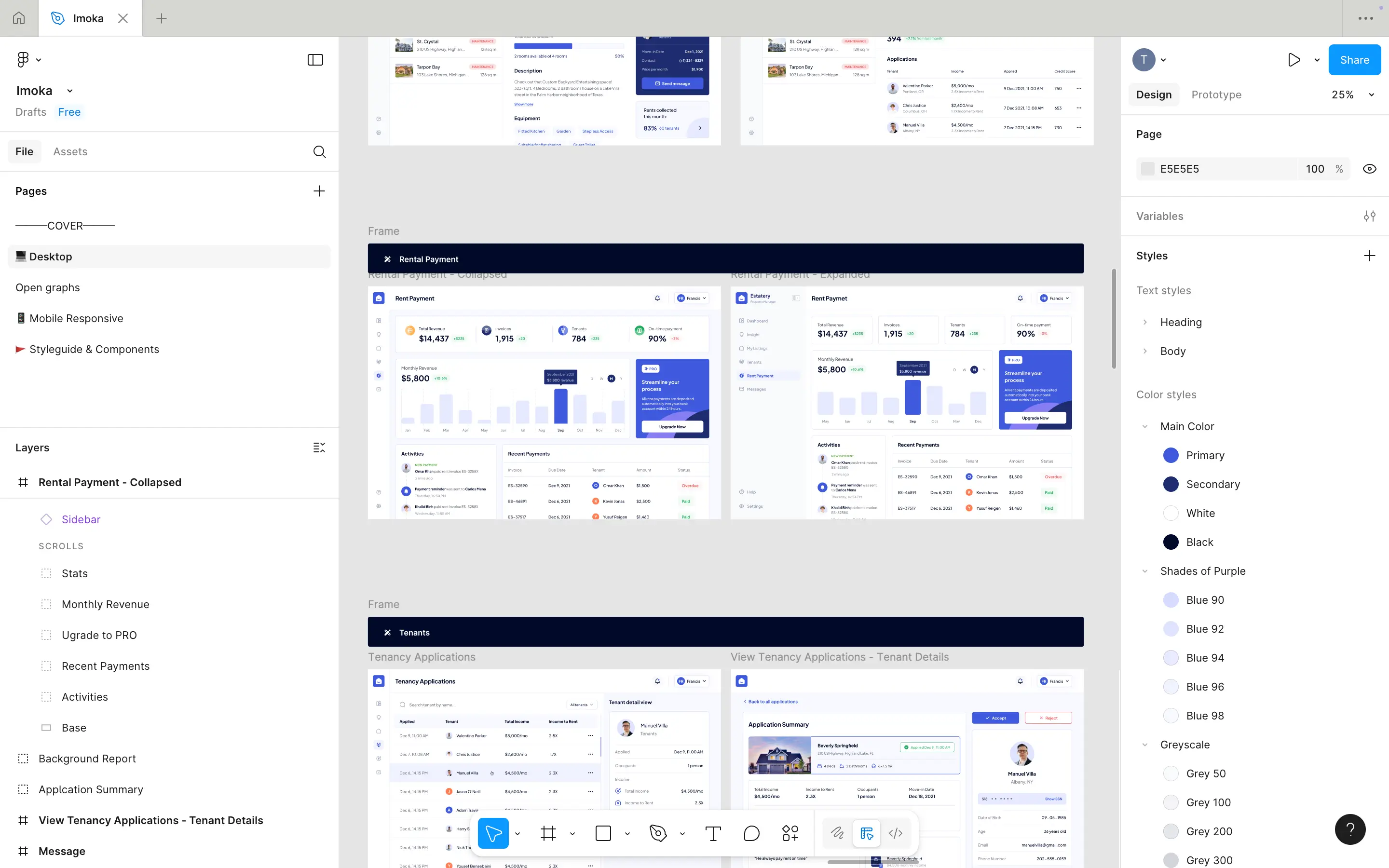Open the Actions components tool
The width and height of the screenshot is (1389, 868).
tap(790, 833)
